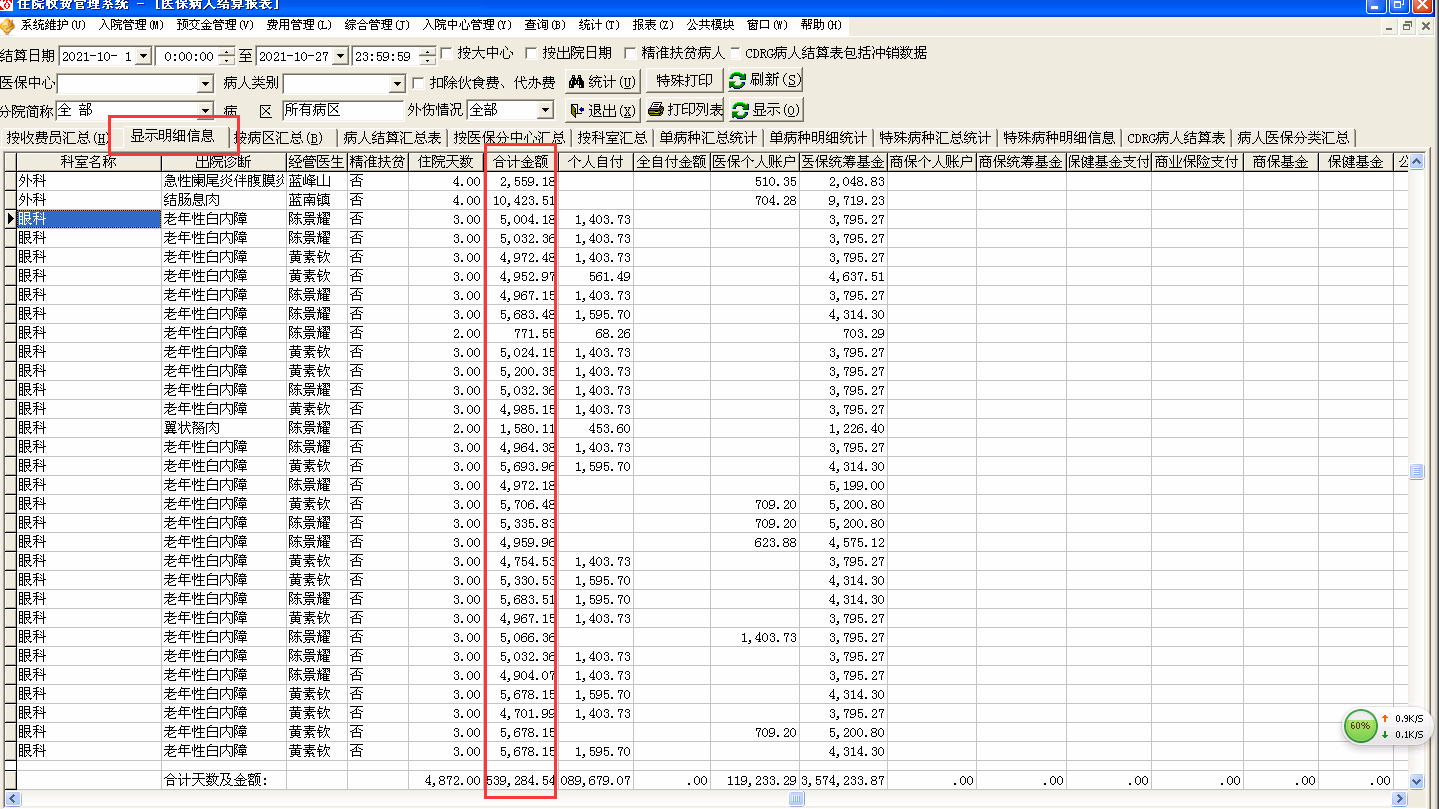Image resolution: width=1439 pixels, height=809 pixels.
Task: Select the 结肠息肉 diagnosis cell
Action: [x=223, y=200]
